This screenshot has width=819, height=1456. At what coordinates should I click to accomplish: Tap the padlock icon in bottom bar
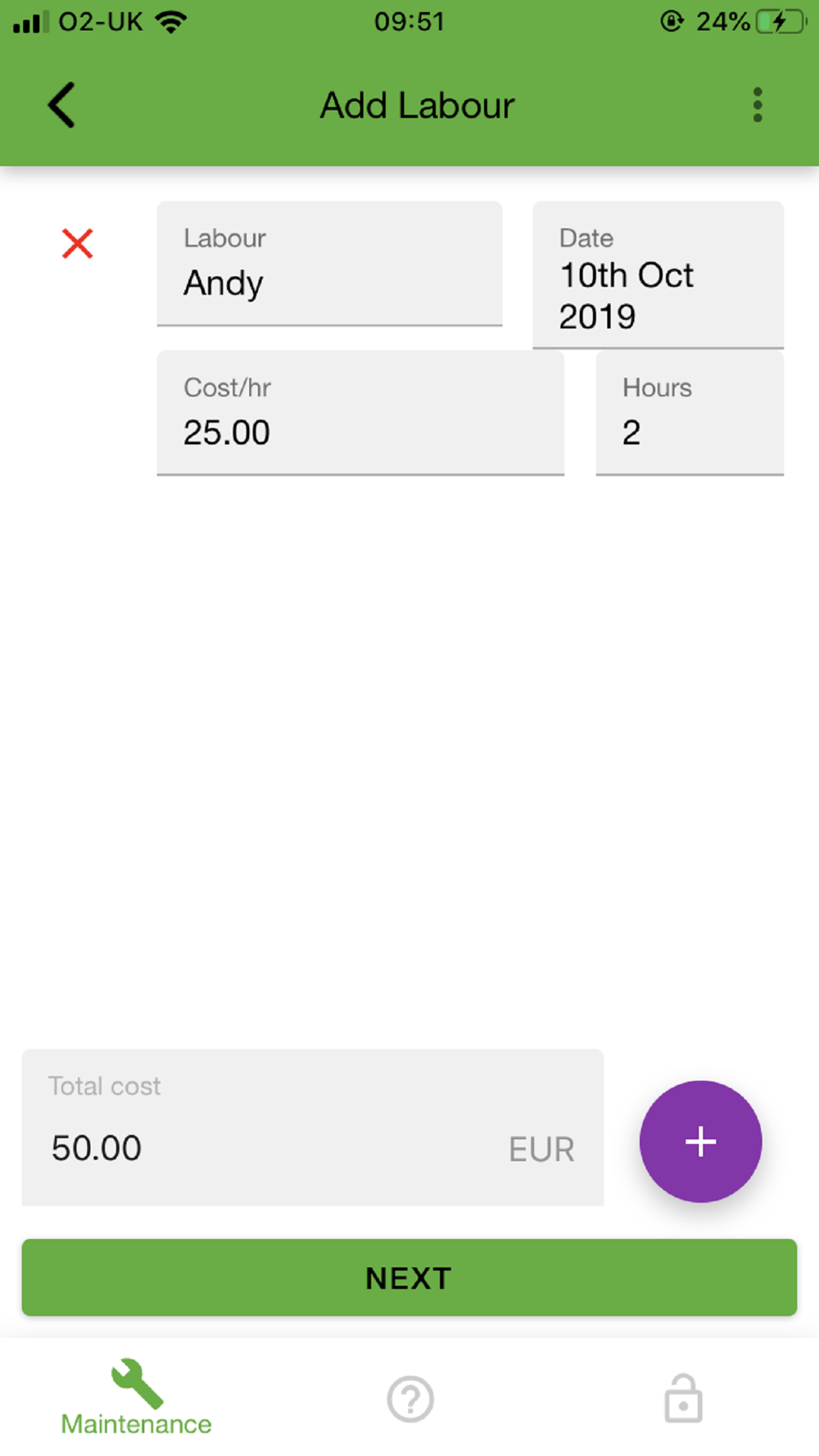(683, 1399)
